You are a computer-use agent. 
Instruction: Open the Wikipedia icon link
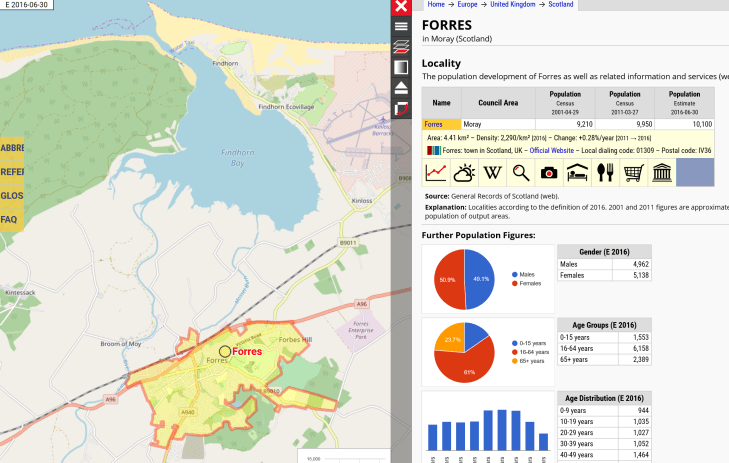click(492, 172)
